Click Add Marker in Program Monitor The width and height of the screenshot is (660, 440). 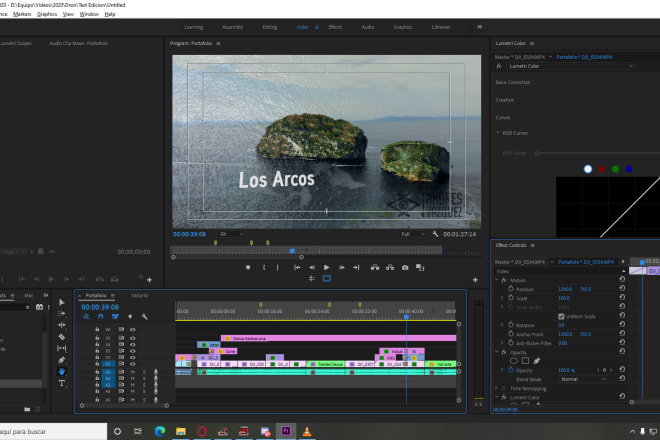click(248, 268)
